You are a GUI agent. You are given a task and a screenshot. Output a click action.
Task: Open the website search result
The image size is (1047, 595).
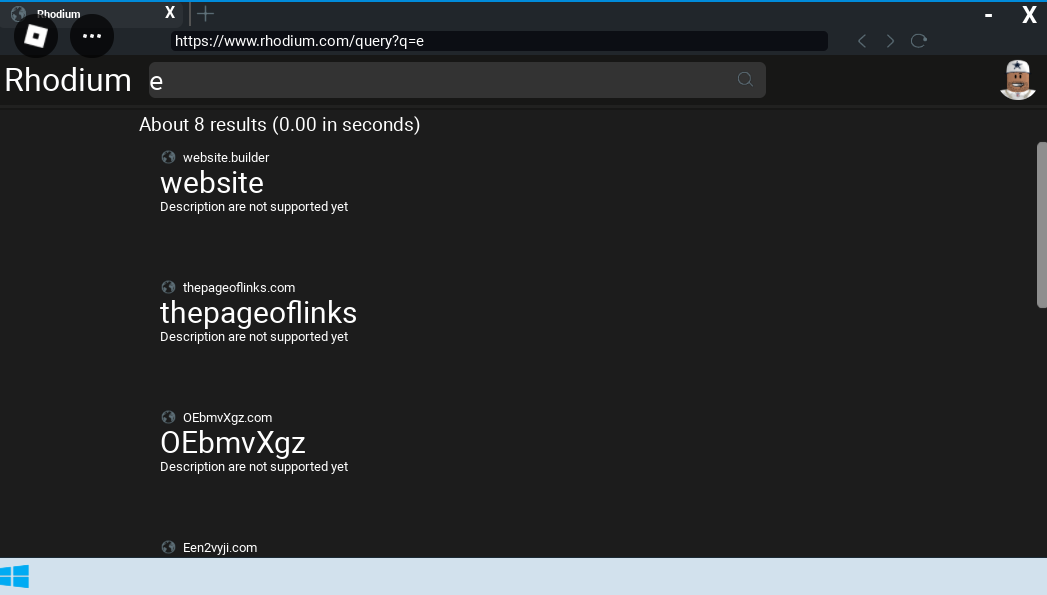pos(212,183)
